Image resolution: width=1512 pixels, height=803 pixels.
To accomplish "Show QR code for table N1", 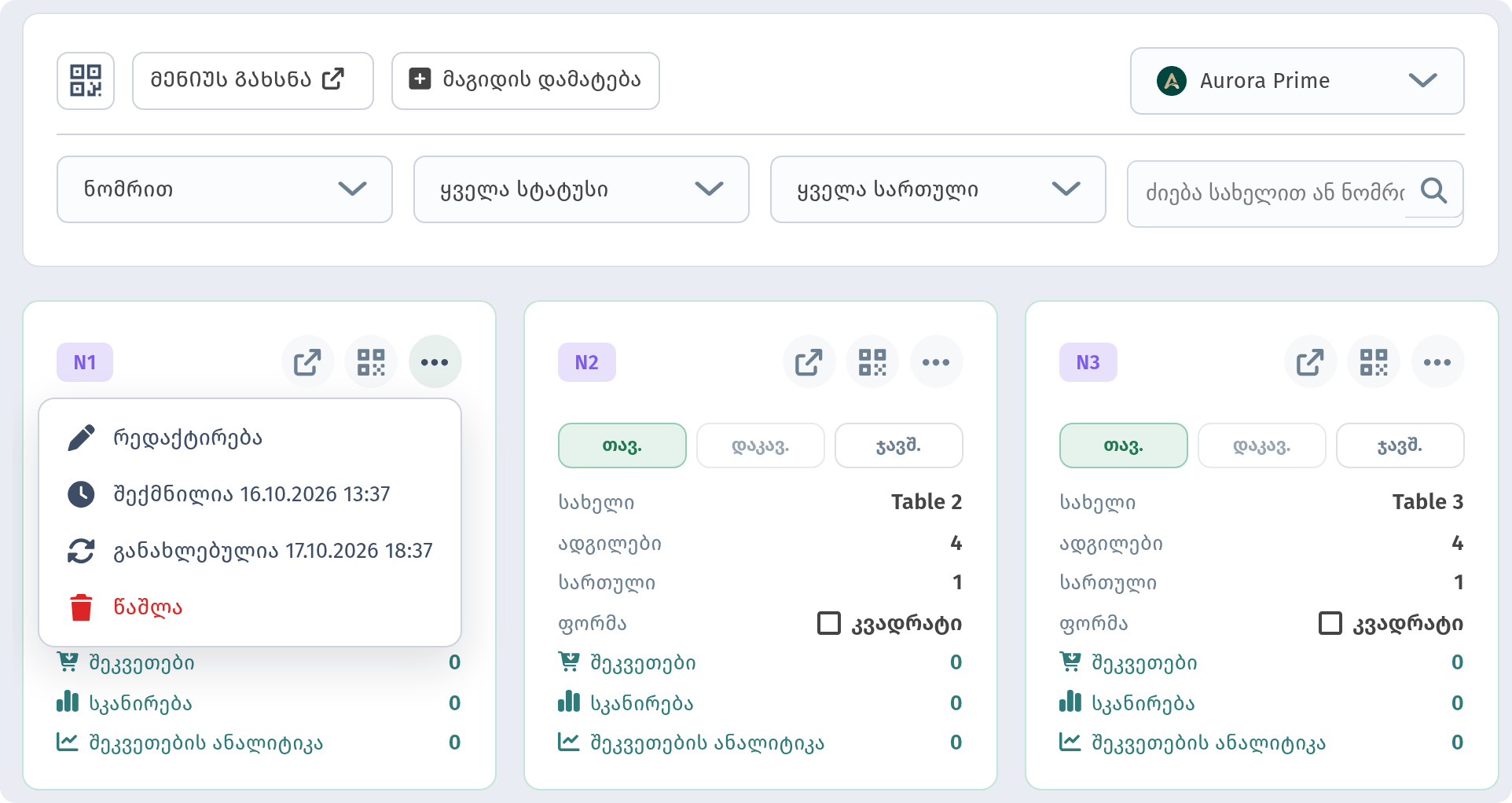I will pyautogui.click(x=371, y=362).
